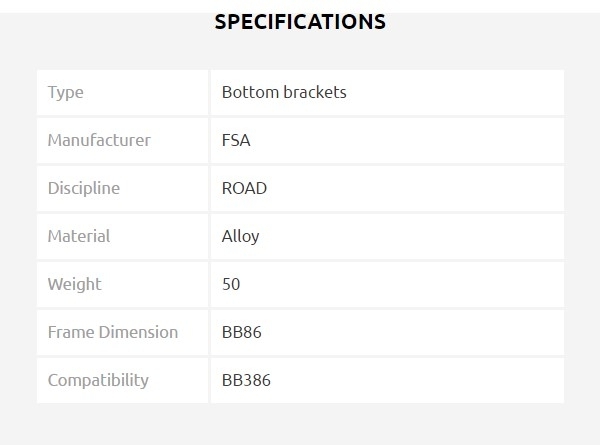Select the BB386 compatibility value
This screenshot has width=600, height=445.
[x=246, y=380]
